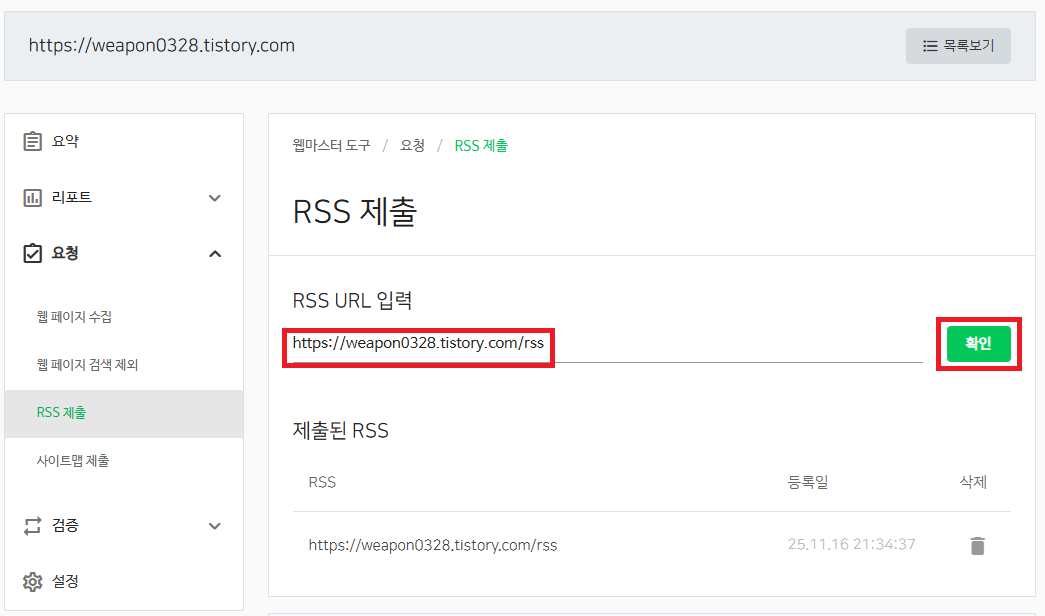Viewport: 1045px width, 616px height.
Task: Click the 검증 loop arrows icon
Action: click(32, 526)
